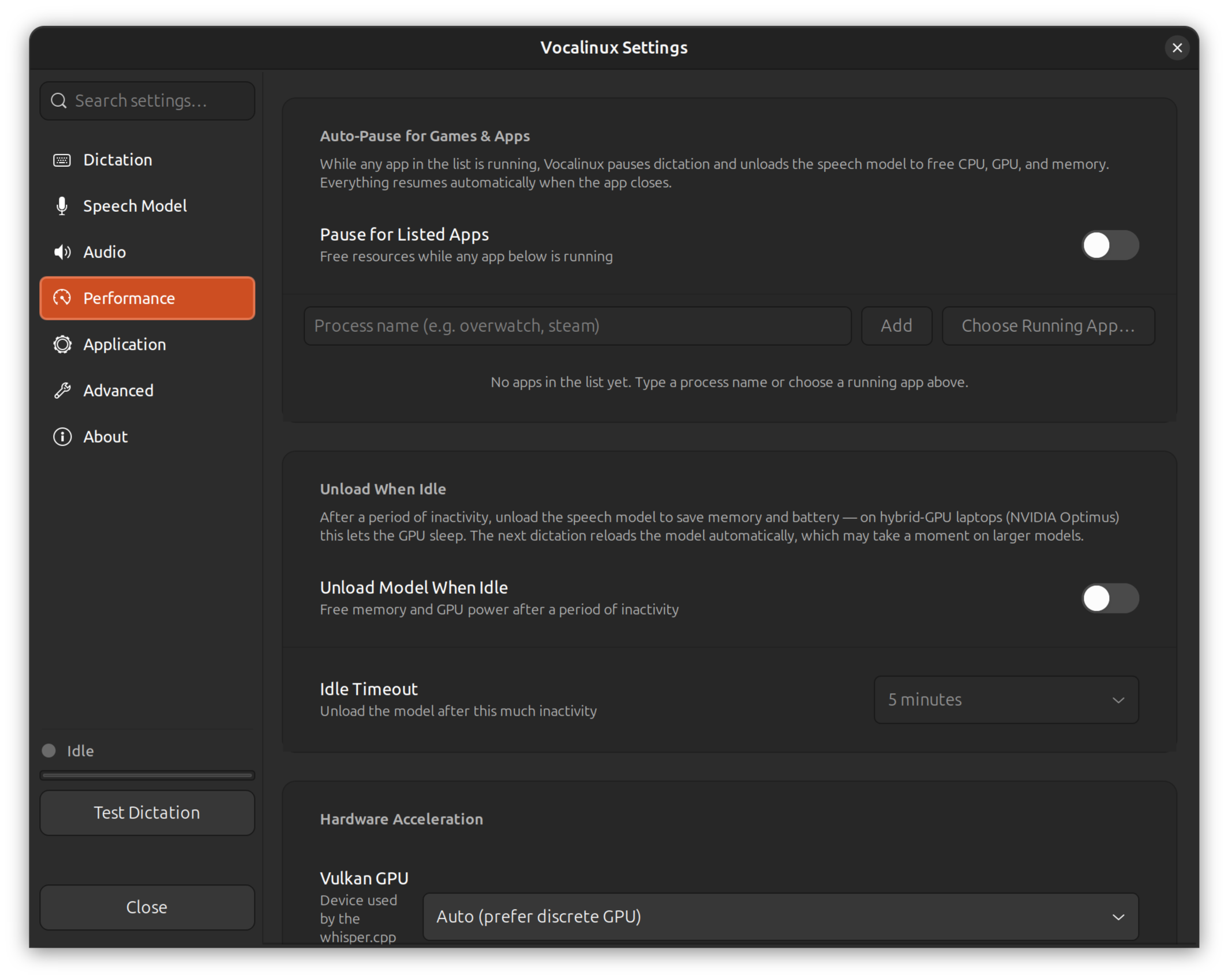1228x980 pixels.
Task: Click the gauge icon beside Performance
Action: point(62,298)
